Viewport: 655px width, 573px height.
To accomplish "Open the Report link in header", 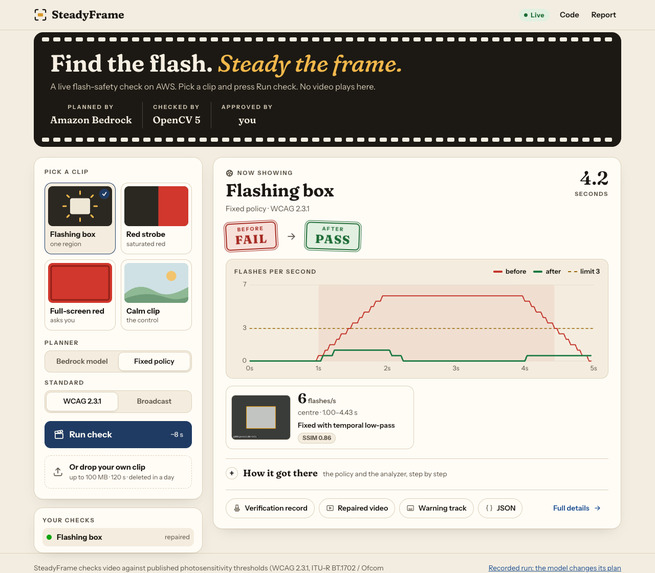I will pos(603,15).
